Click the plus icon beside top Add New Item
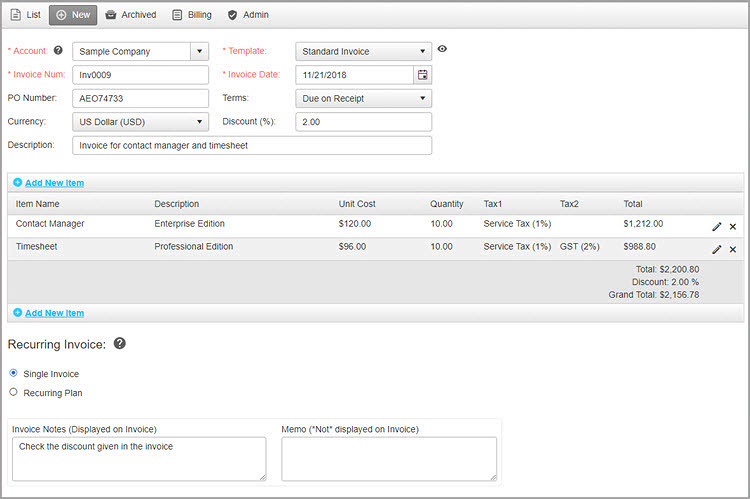This screenshot has width=750, height=499. click(x=18, y=183)
